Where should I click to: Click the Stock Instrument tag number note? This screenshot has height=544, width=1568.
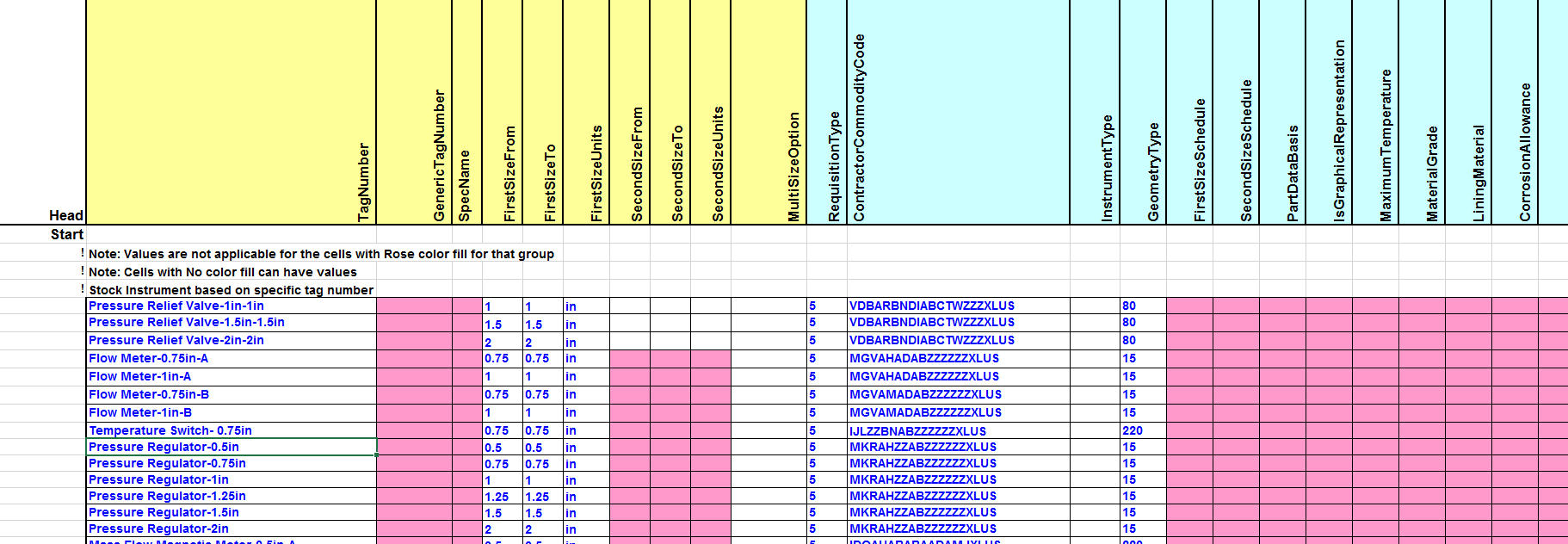point(231,290)
